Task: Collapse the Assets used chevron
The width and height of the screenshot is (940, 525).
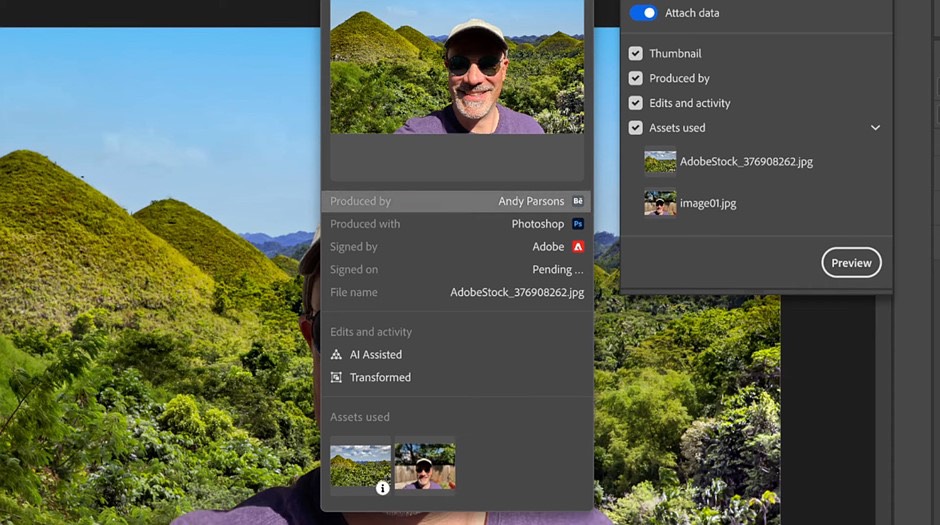Action: [875, 128]
